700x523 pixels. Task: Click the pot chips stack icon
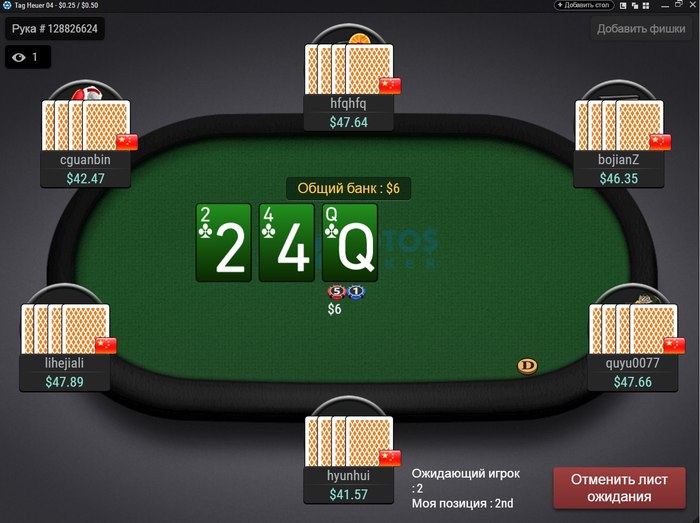click(x=347, y=292)
